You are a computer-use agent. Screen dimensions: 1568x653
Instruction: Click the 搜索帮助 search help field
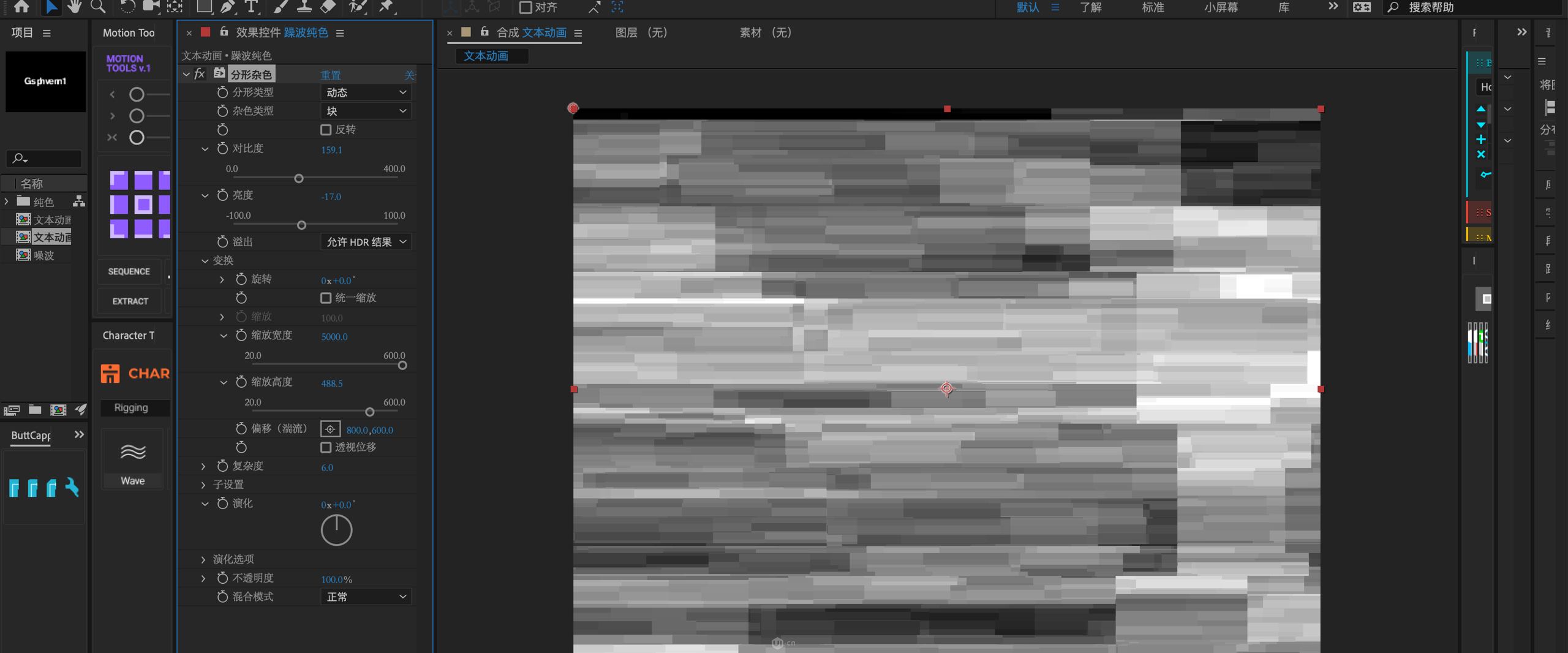pos(1470,7)
